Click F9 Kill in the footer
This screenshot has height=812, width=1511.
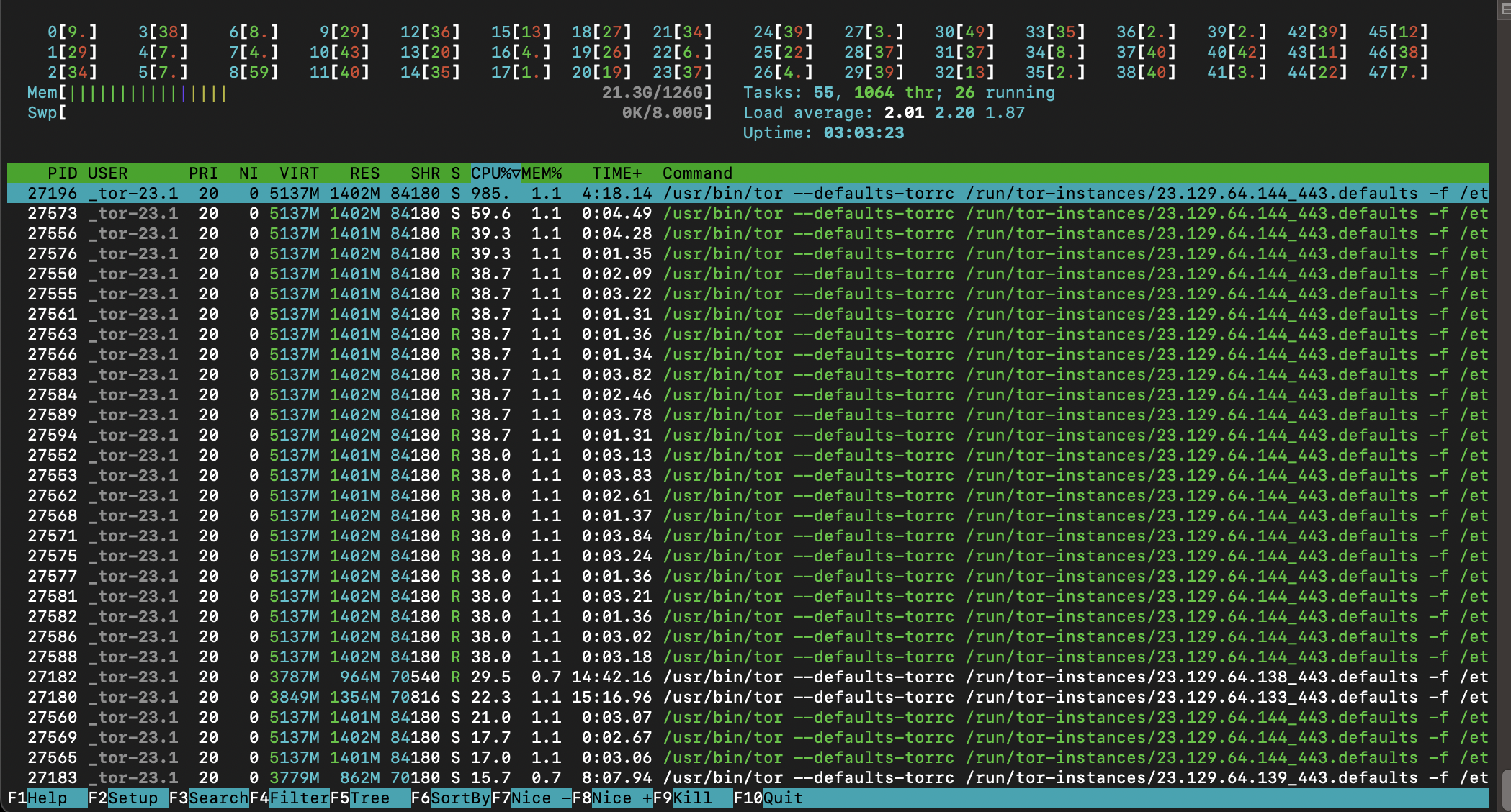point(693,798)
